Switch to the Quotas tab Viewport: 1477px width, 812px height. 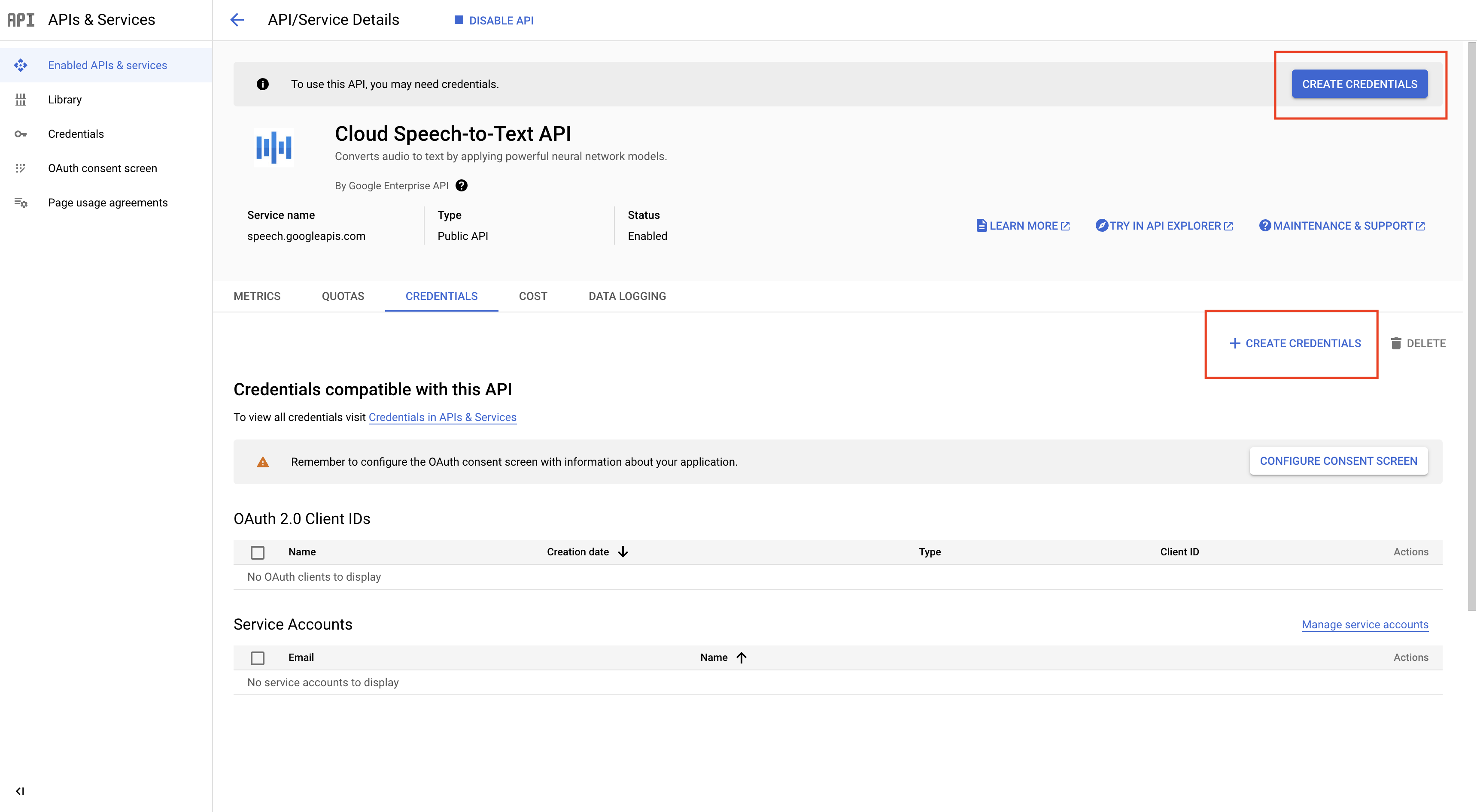[343, 296]
